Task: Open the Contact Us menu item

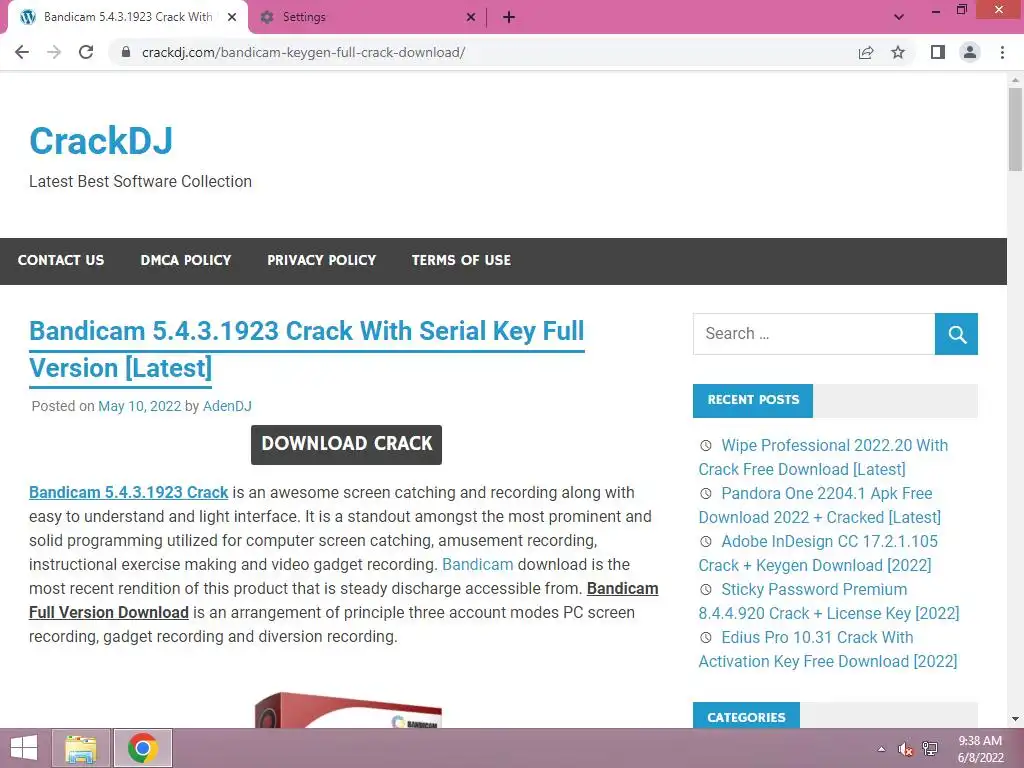Action: pos(61,260)
